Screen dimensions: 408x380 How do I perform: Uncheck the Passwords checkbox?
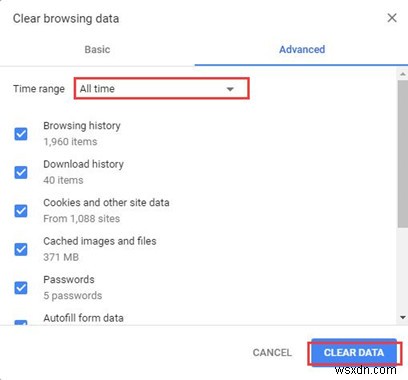[x=21, y=288]
